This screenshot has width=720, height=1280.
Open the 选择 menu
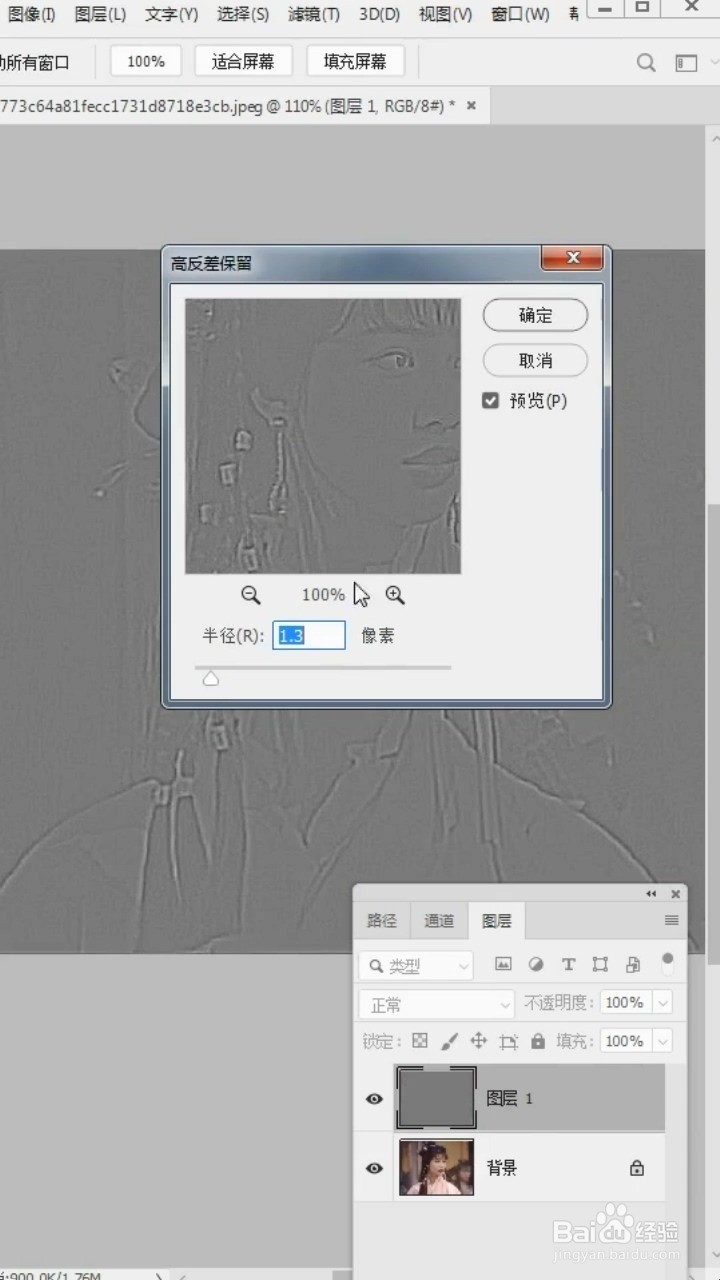(243, 14)
